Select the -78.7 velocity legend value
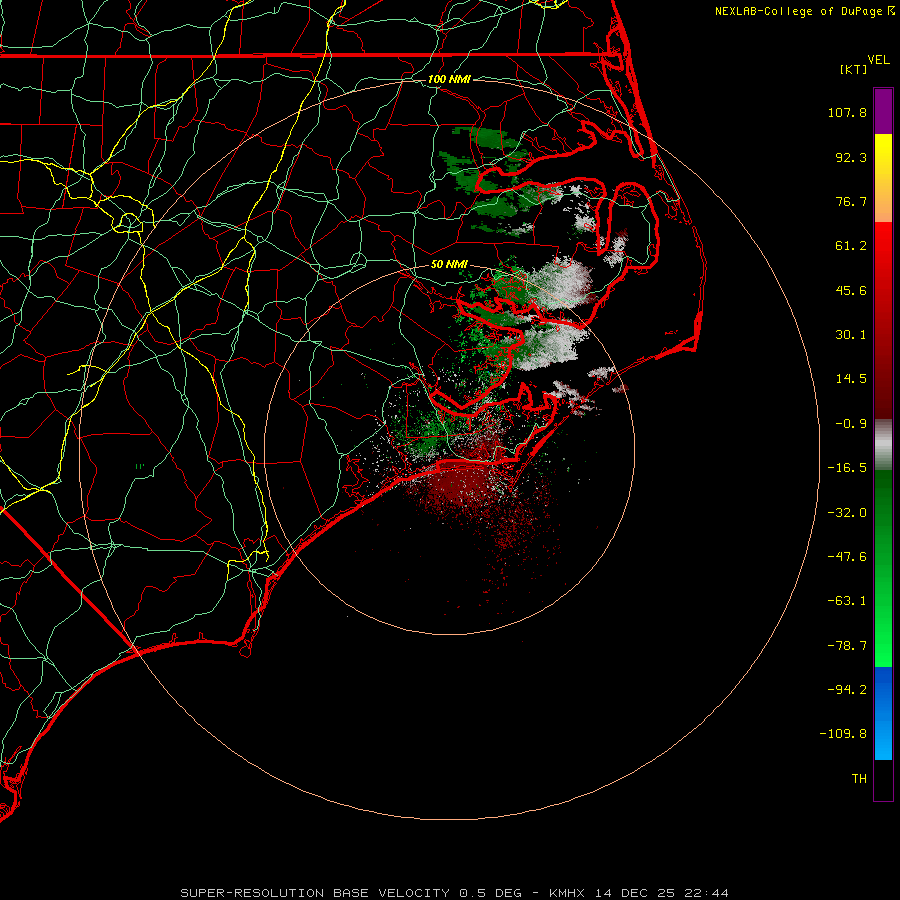 [847, 646]
